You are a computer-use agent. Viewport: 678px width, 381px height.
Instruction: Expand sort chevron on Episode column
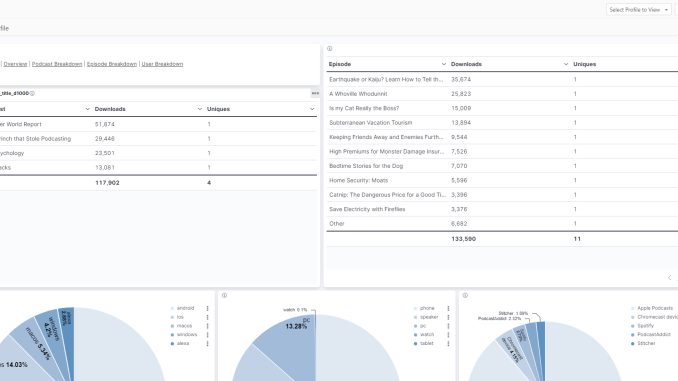(x=443, y=64)
